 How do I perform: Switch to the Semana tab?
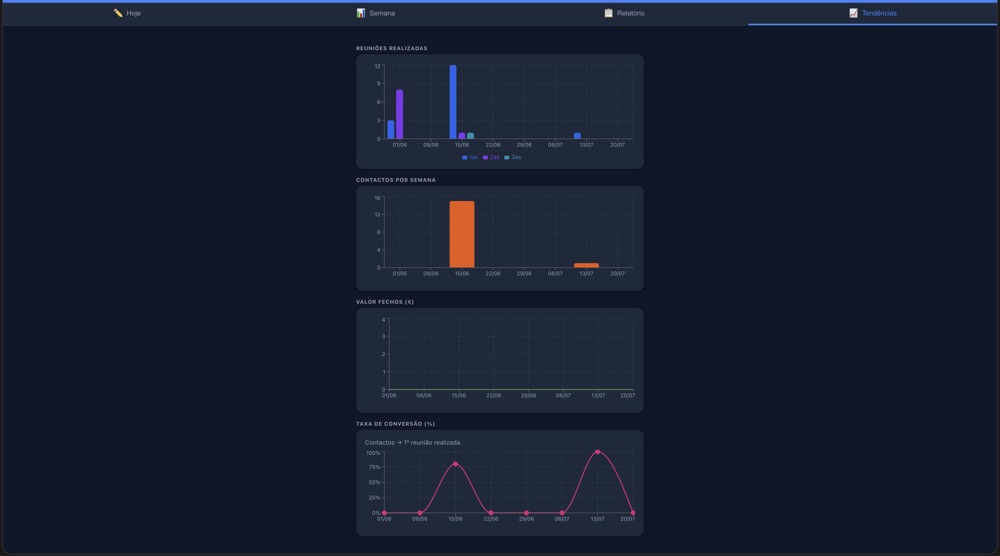[x=376, y=13]
